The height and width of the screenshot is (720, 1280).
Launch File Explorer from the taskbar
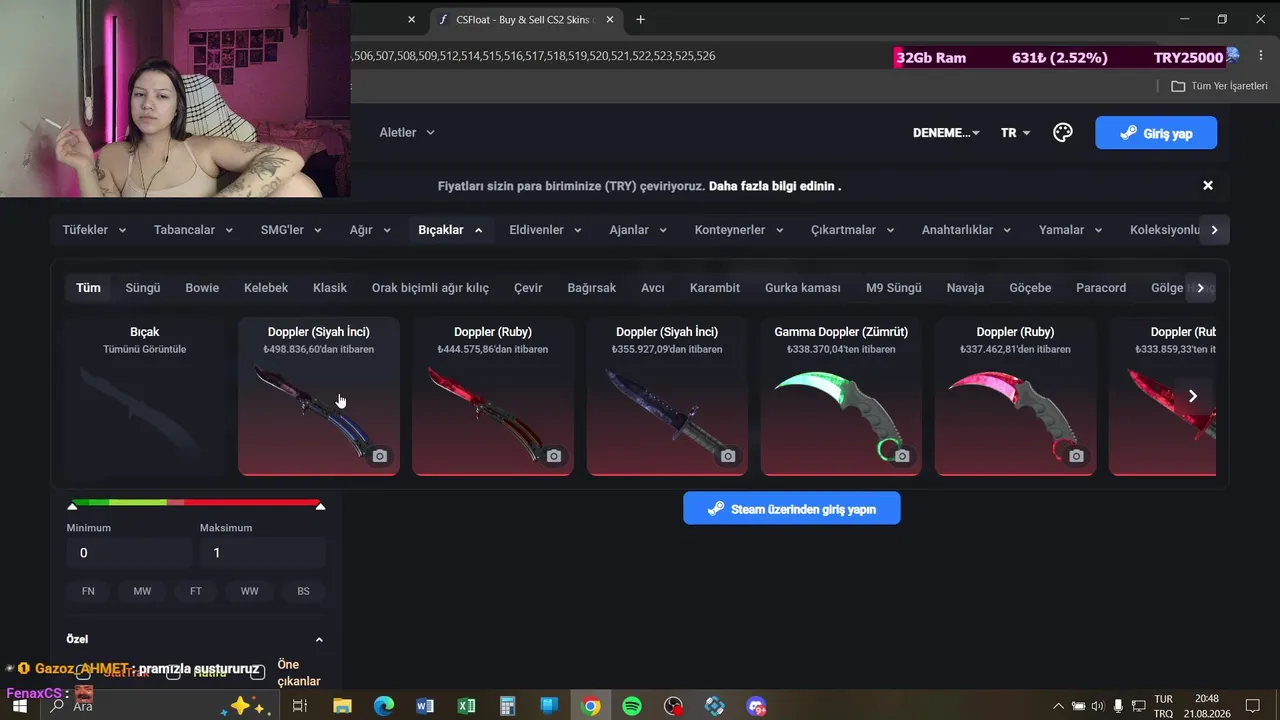342,706
